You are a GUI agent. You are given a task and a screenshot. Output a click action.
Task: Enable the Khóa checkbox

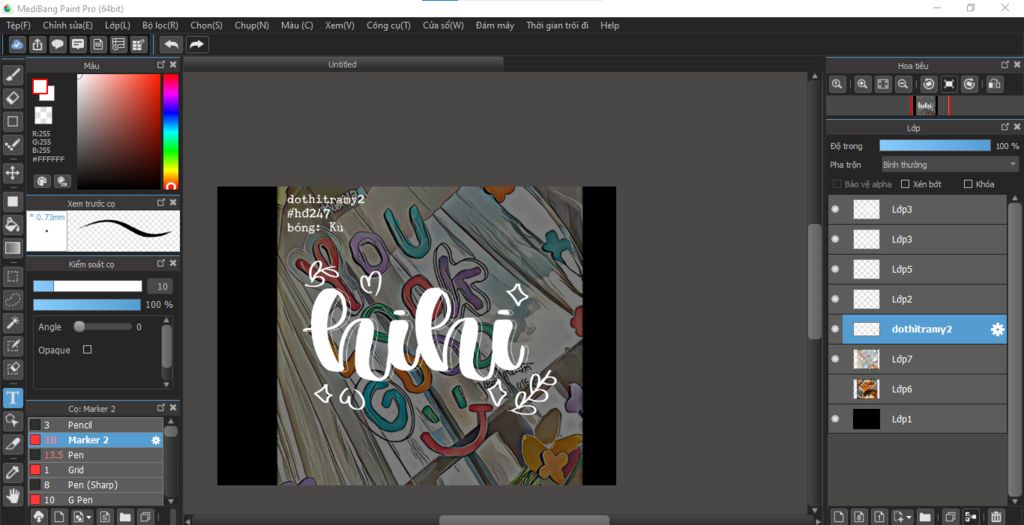(x=968, y=184)
